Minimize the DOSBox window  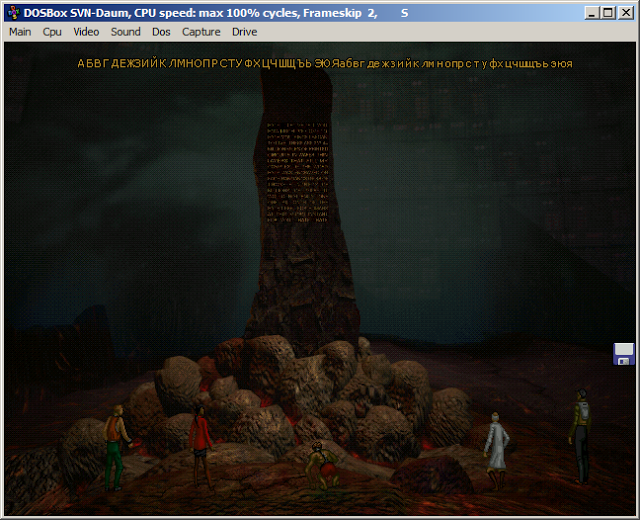point(591,13)
